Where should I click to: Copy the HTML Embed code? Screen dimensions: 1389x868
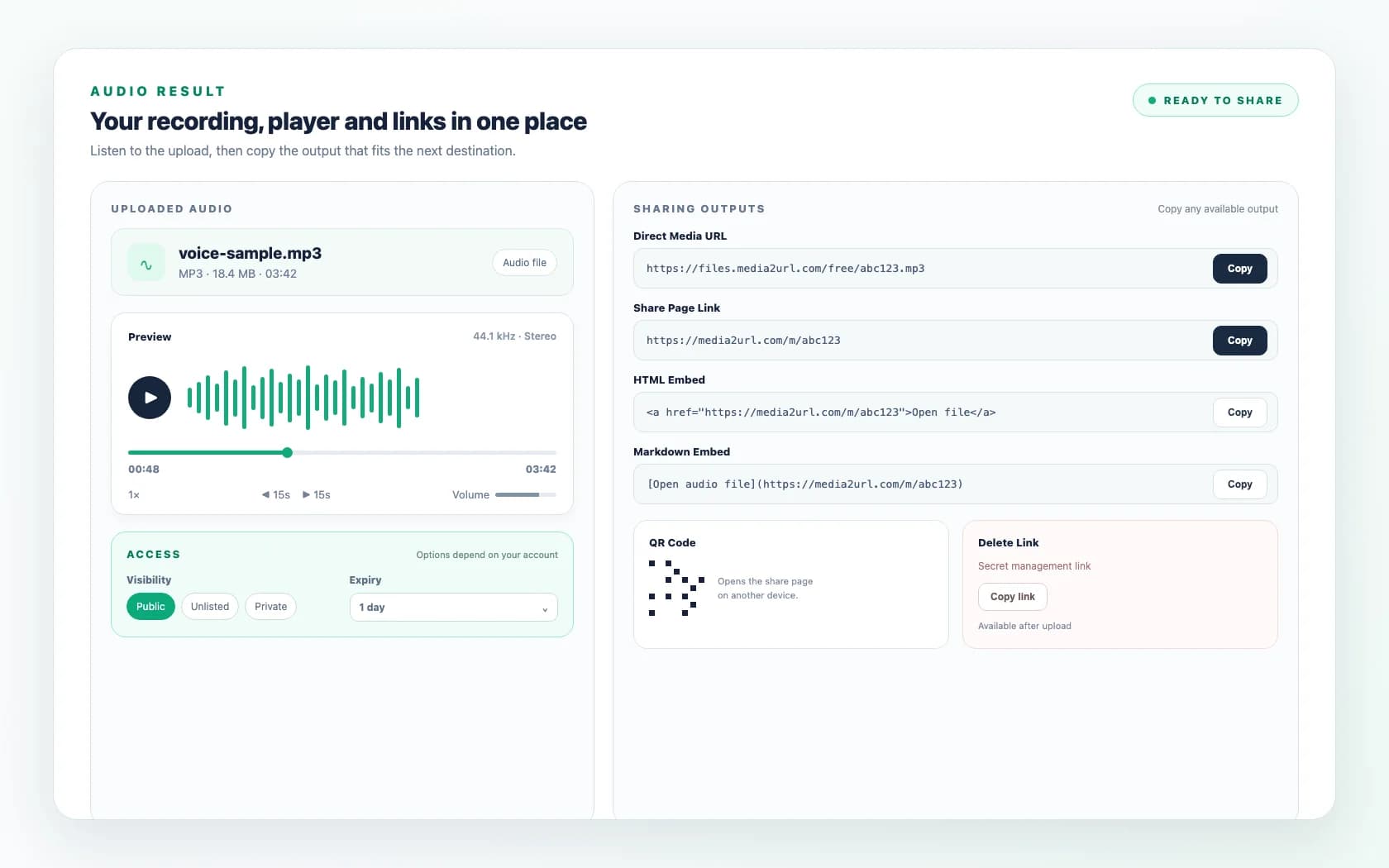tap(1239, 413)
